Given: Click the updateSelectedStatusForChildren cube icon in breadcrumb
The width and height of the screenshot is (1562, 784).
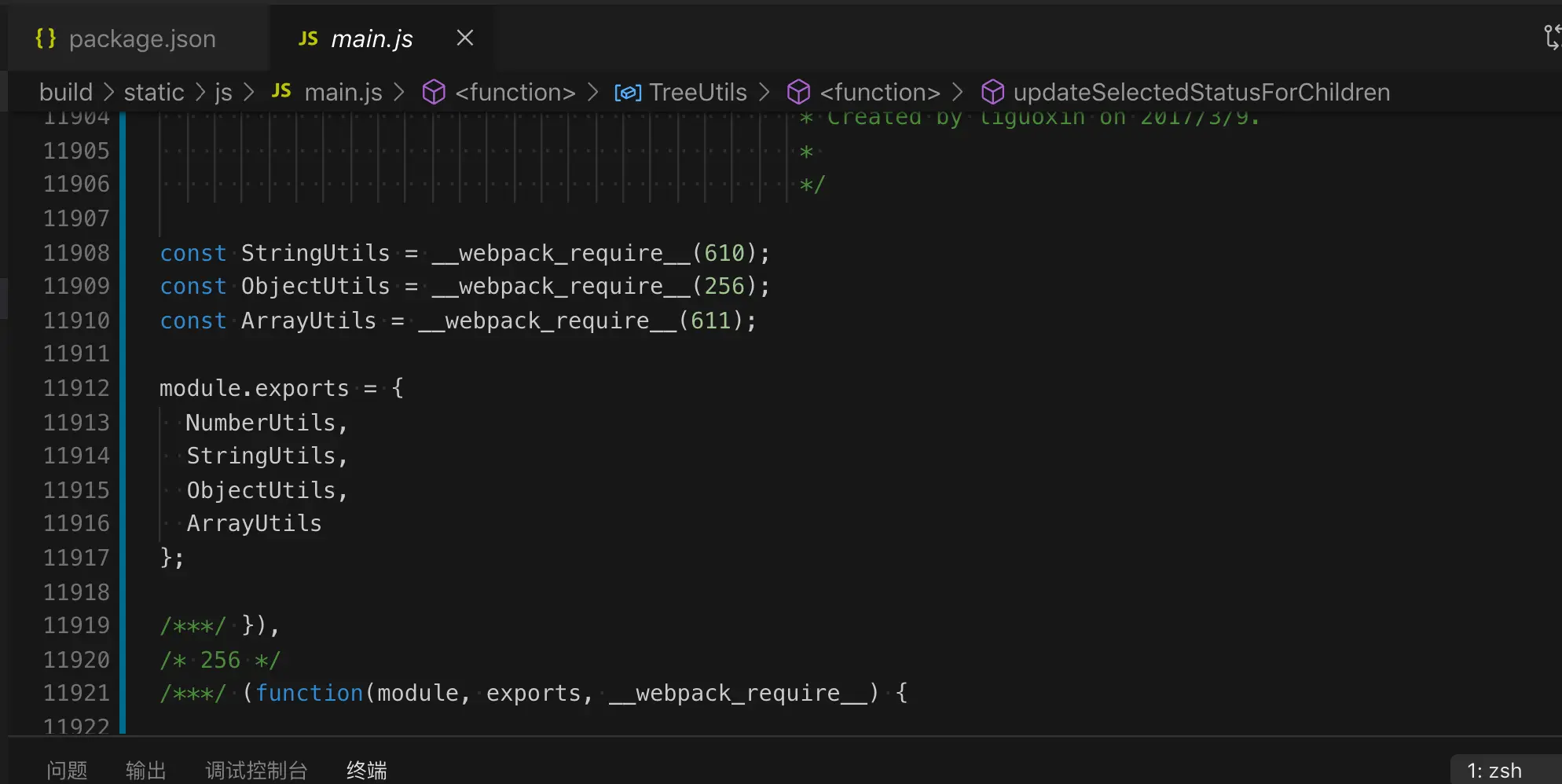Looking at the screenshot, I should click(x=992, y=93).
